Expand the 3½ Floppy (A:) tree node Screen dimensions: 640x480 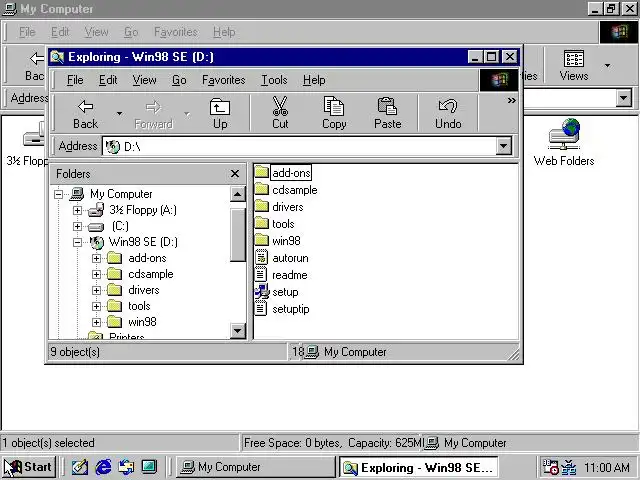(77, 210)
